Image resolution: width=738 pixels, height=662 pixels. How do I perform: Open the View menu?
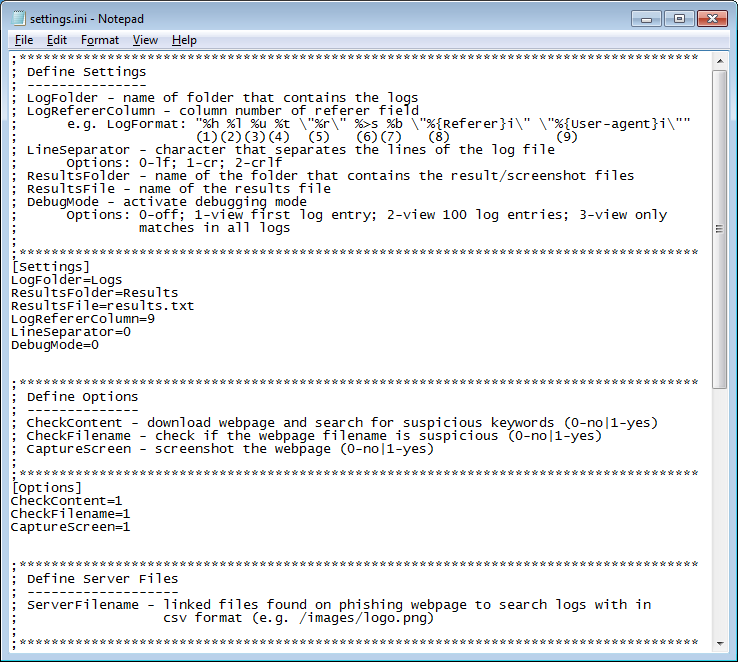click(x=145, y=40)
